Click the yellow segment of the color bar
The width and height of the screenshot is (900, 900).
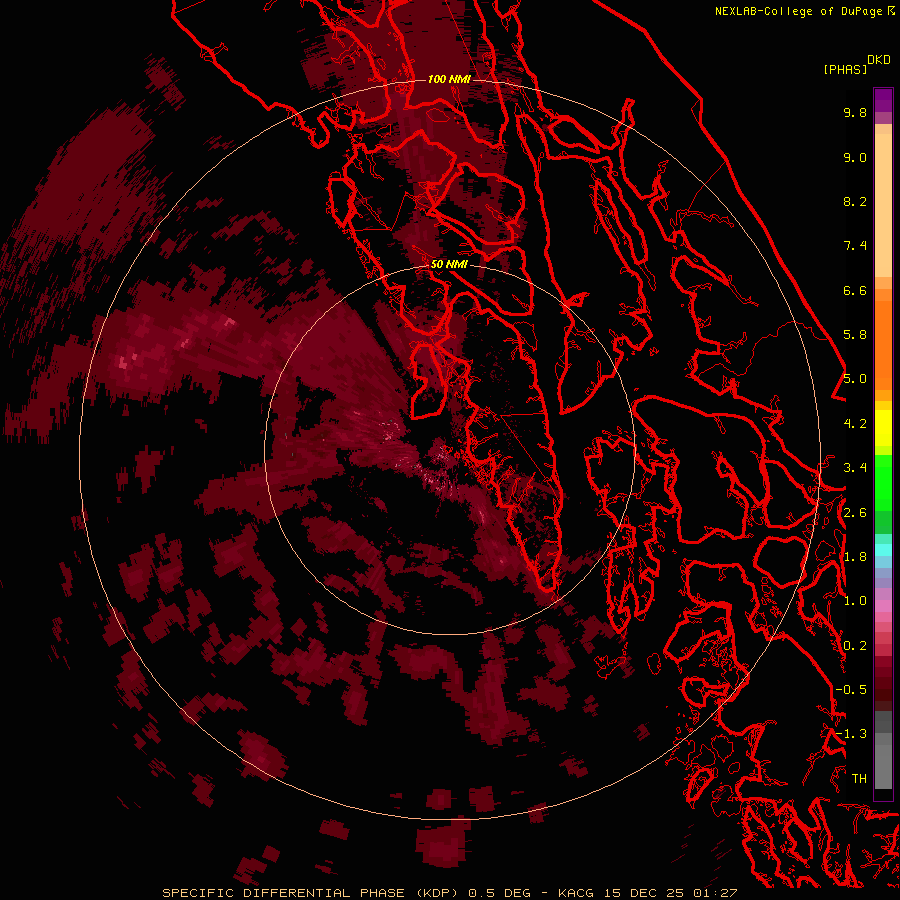pyautogui.click(x=883, y=428)
